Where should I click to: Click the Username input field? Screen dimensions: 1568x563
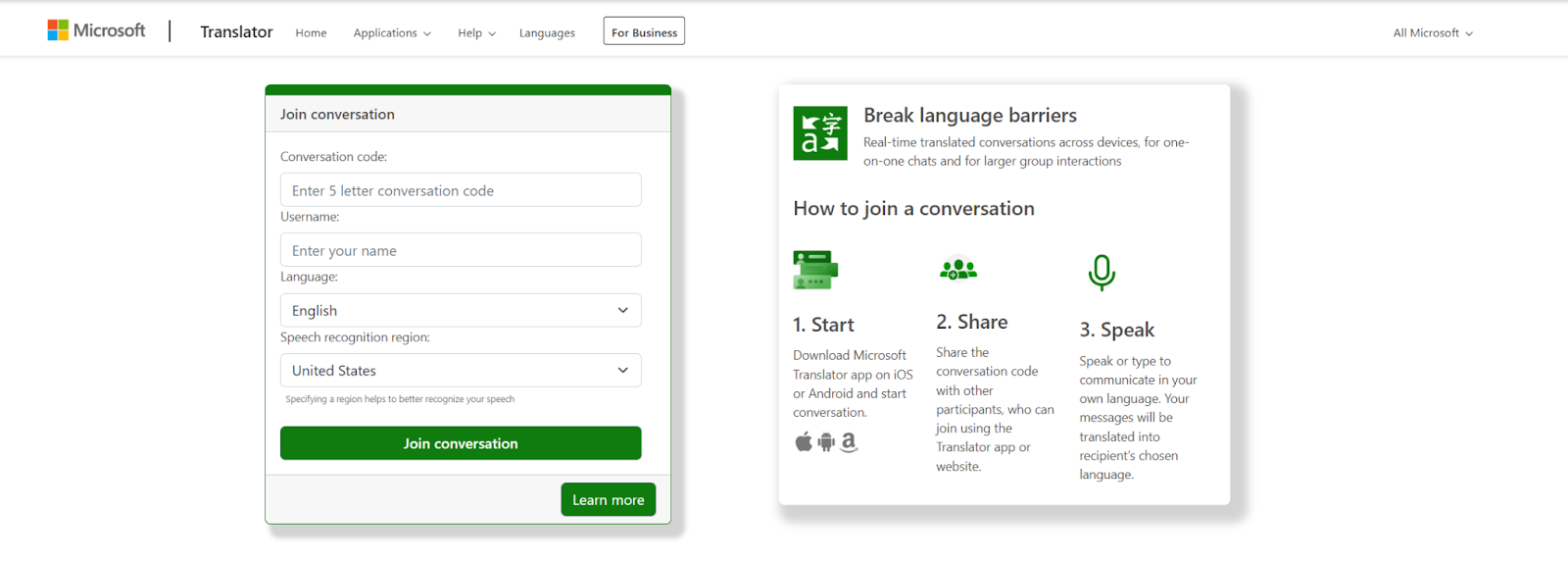[461, 251]
